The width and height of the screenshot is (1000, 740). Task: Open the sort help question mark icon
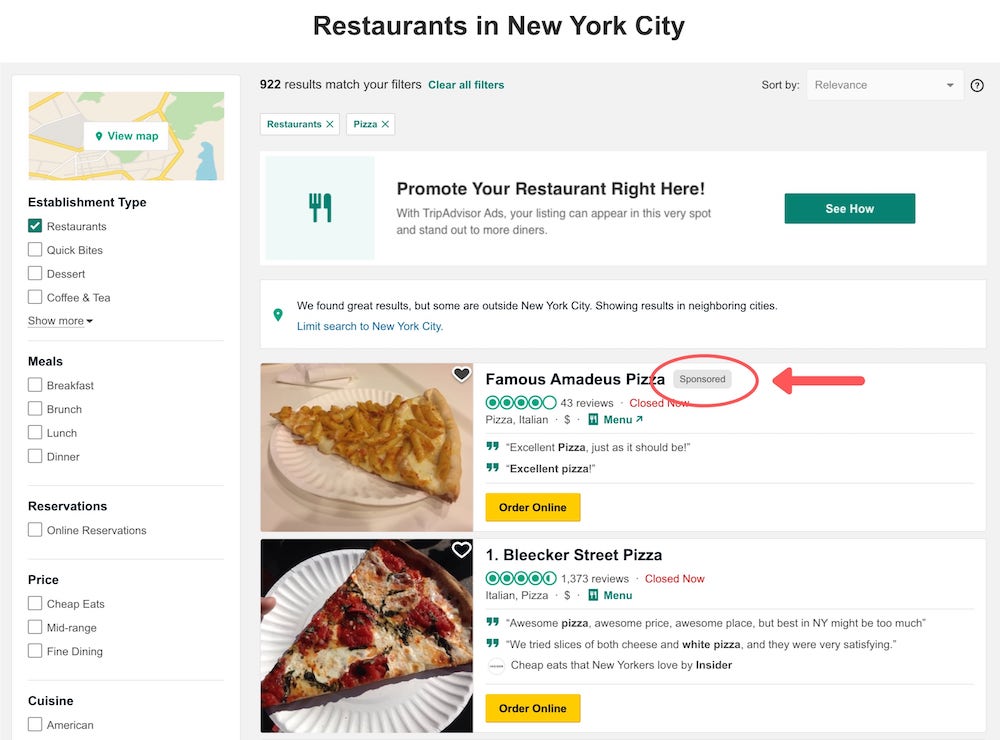coord(976,85)
